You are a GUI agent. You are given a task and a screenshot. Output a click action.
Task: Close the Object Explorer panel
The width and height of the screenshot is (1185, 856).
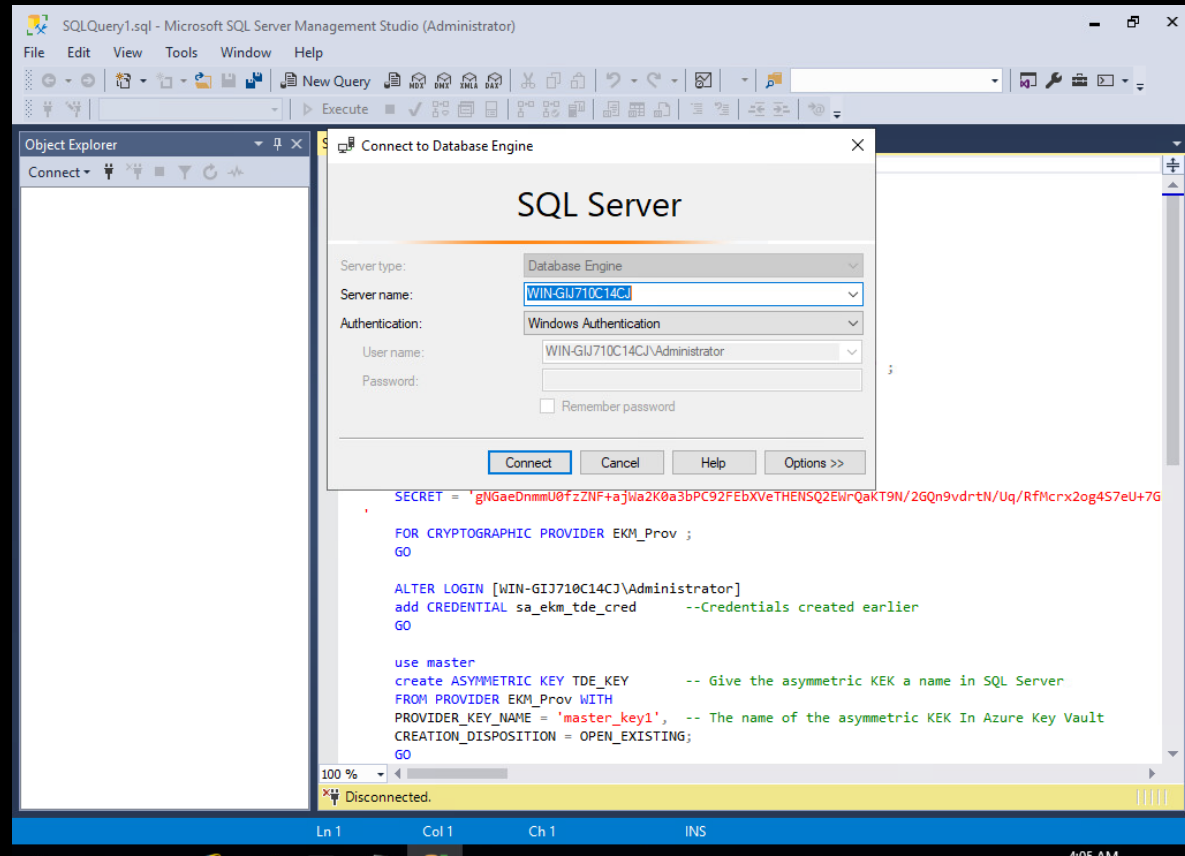[297, 144]
